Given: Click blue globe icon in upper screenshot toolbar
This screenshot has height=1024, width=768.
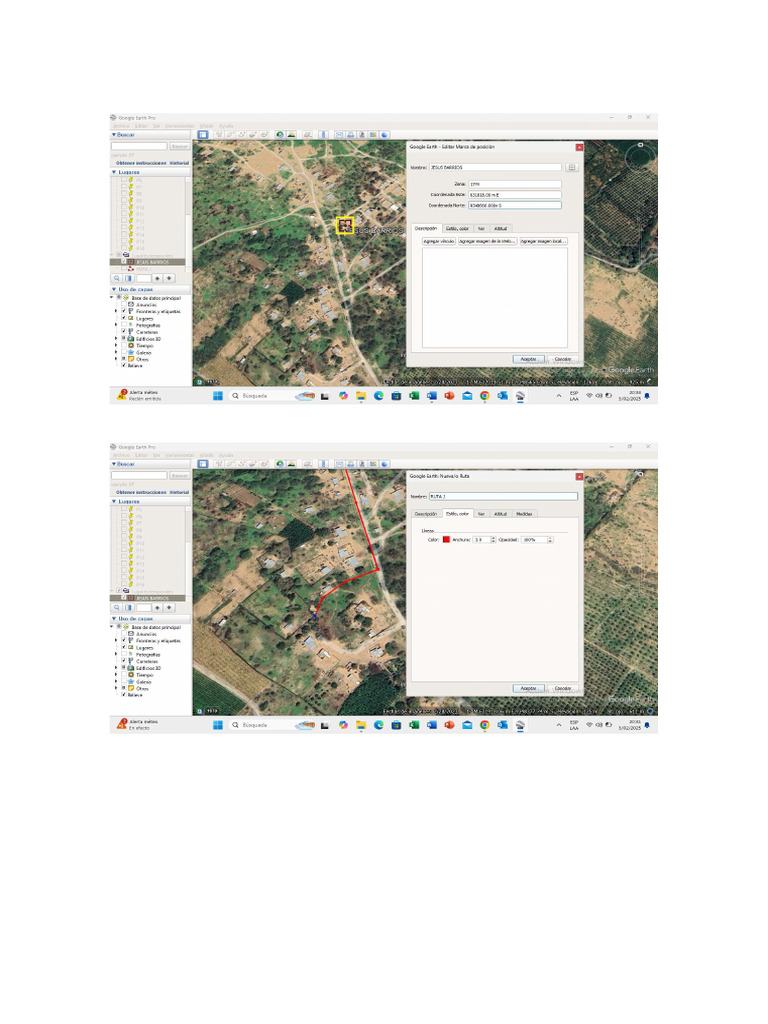Looking at the screenshot, I should click(385, 135).
